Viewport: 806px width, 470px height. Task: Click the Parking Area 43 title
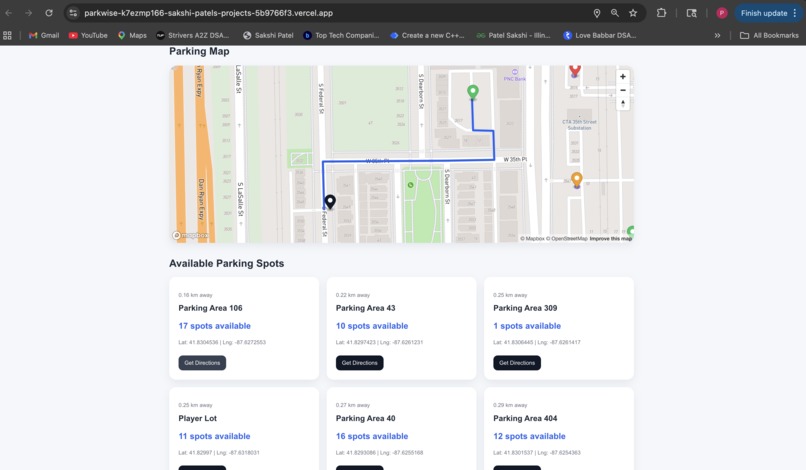(365, 308)
